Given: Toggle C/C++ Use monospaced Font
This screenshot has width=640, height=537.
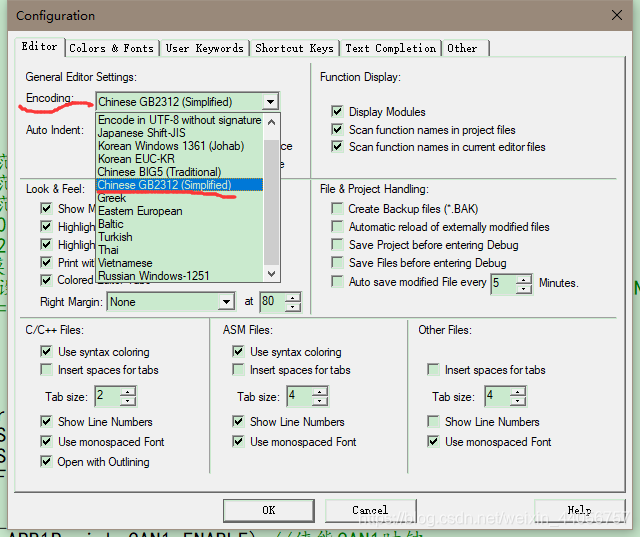Looking at the screenshot, I should point(46,442).
